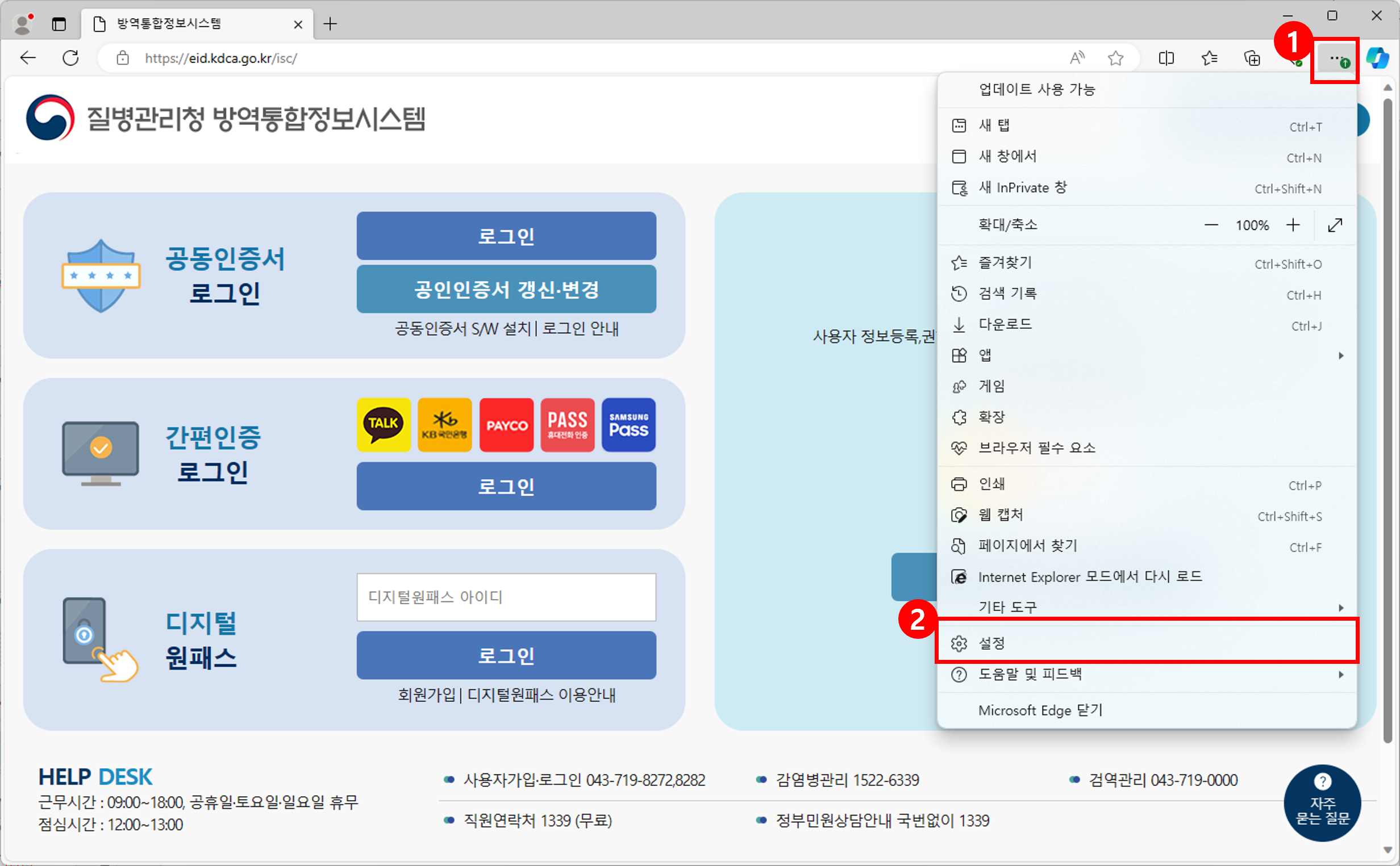Open 설정 from the menu
The height and width of the screenshot is (866, 1400).
[992, 643]
